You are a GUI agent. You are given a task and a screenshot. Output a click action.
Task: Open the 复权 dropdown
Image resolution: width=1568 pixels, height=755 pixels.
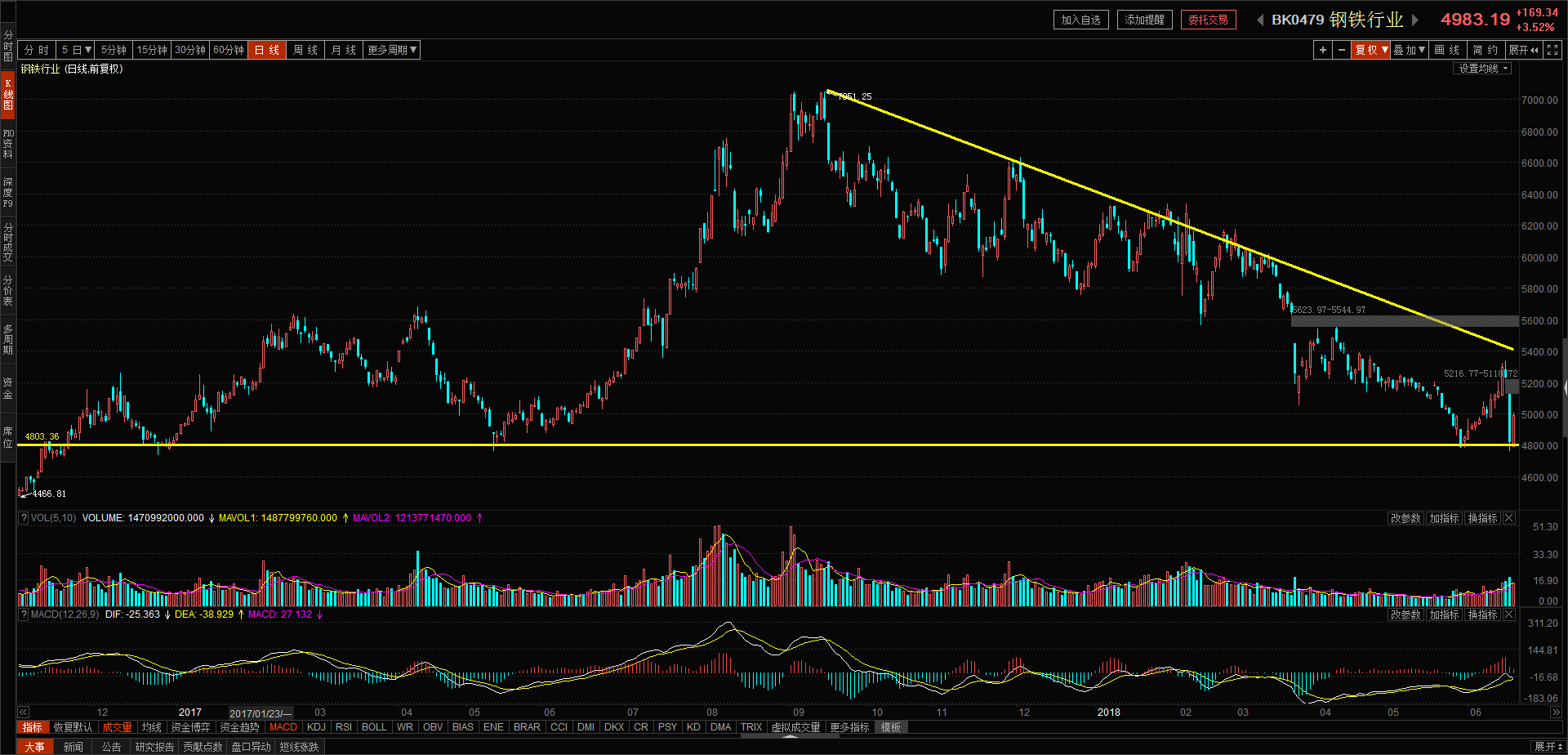1370,50
